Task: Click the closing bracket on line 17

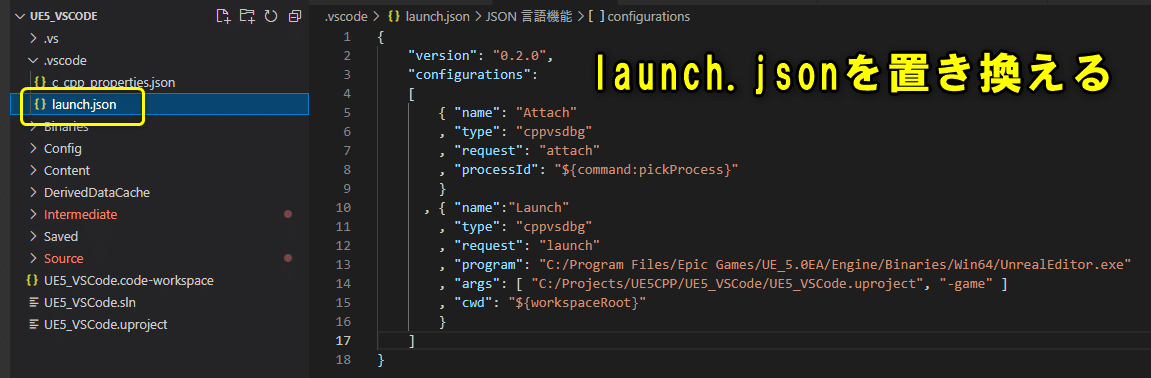Action: pos(412,341)
